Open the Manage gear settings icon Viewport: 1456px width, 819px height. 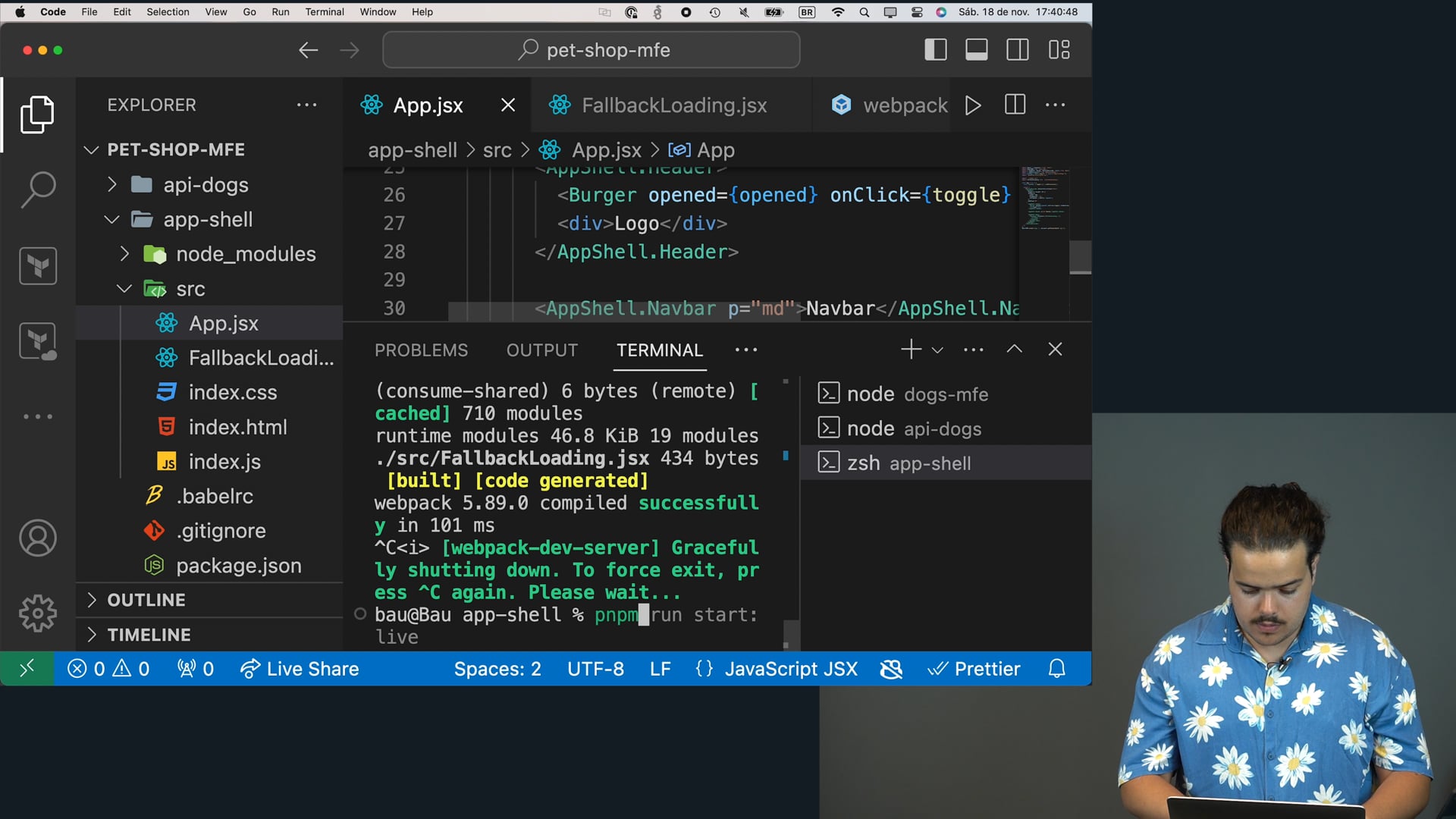tap(37, 613)
